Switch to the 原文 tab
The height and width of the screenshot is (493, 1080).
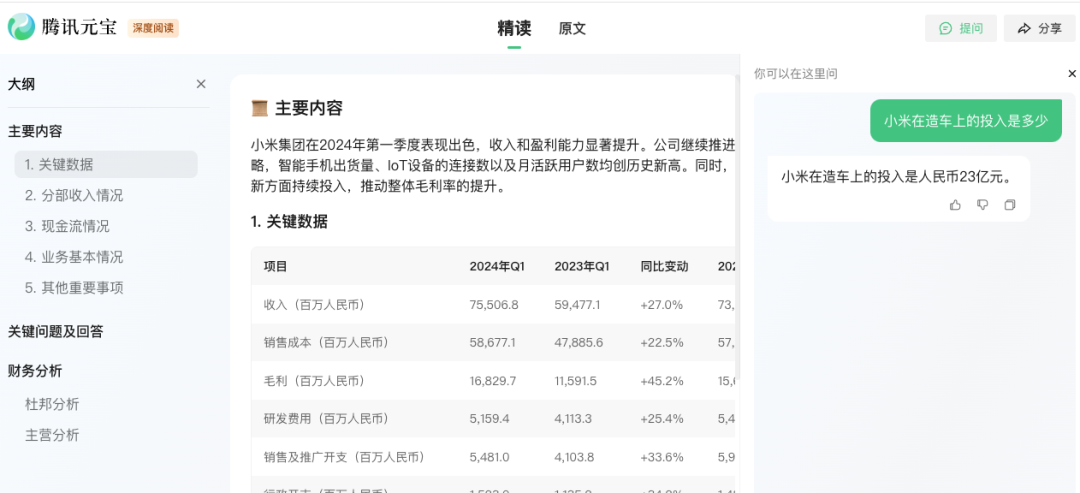pyautogui.click(x=572, y=29)
